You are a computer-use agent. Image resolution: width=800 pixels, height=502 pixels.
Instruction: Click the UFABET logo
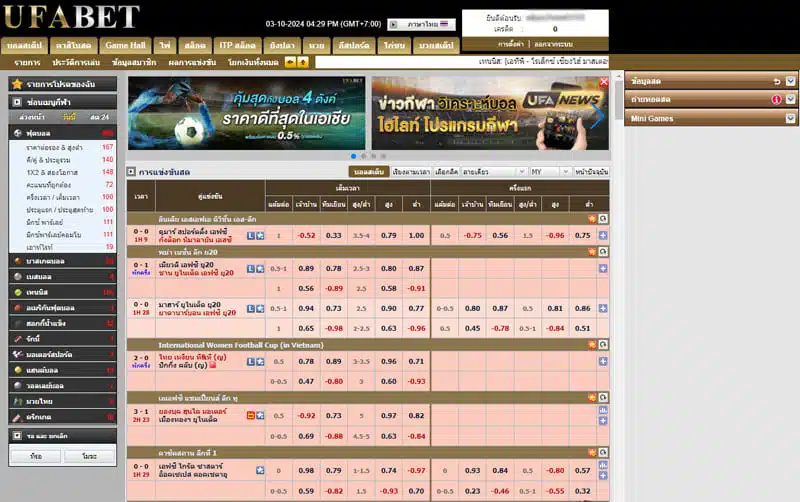point(71,17)
